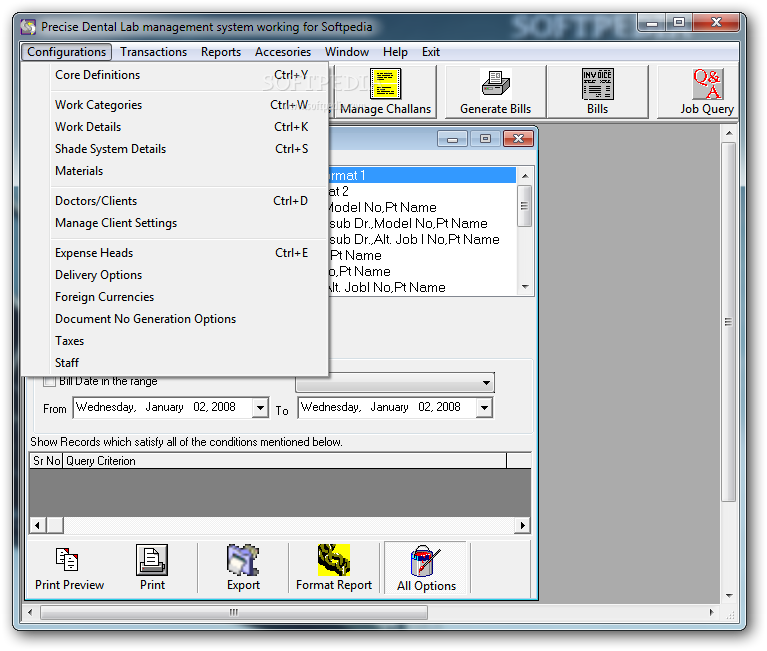Viewport: 767px width, 651px height.
Task: Open the From date dropdown arrow
Action: [x=261, y=407]
